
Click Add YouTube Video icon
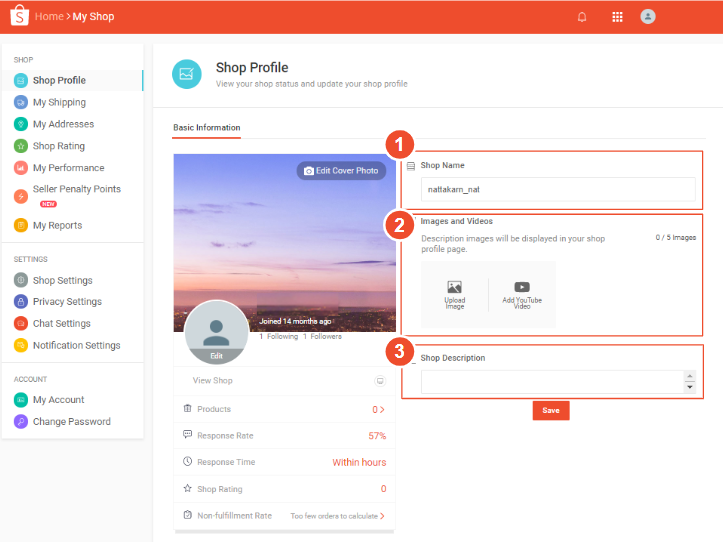522,288
